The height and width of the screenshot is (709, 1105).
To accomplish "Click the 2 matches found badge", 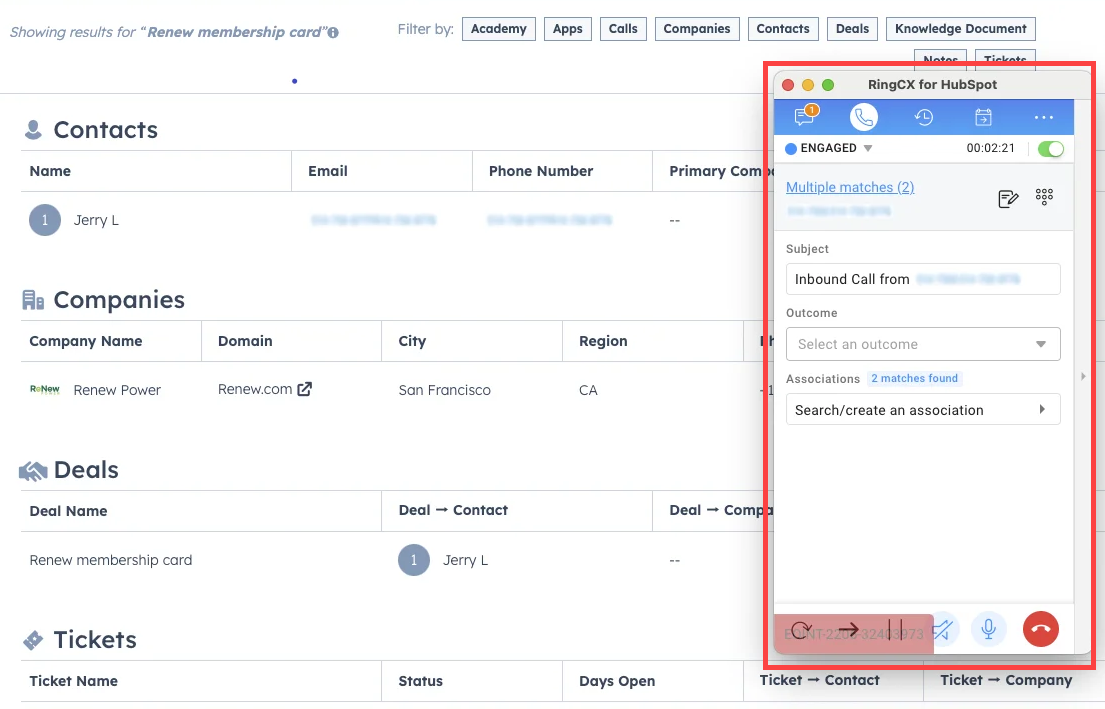I will click(915, 378).
